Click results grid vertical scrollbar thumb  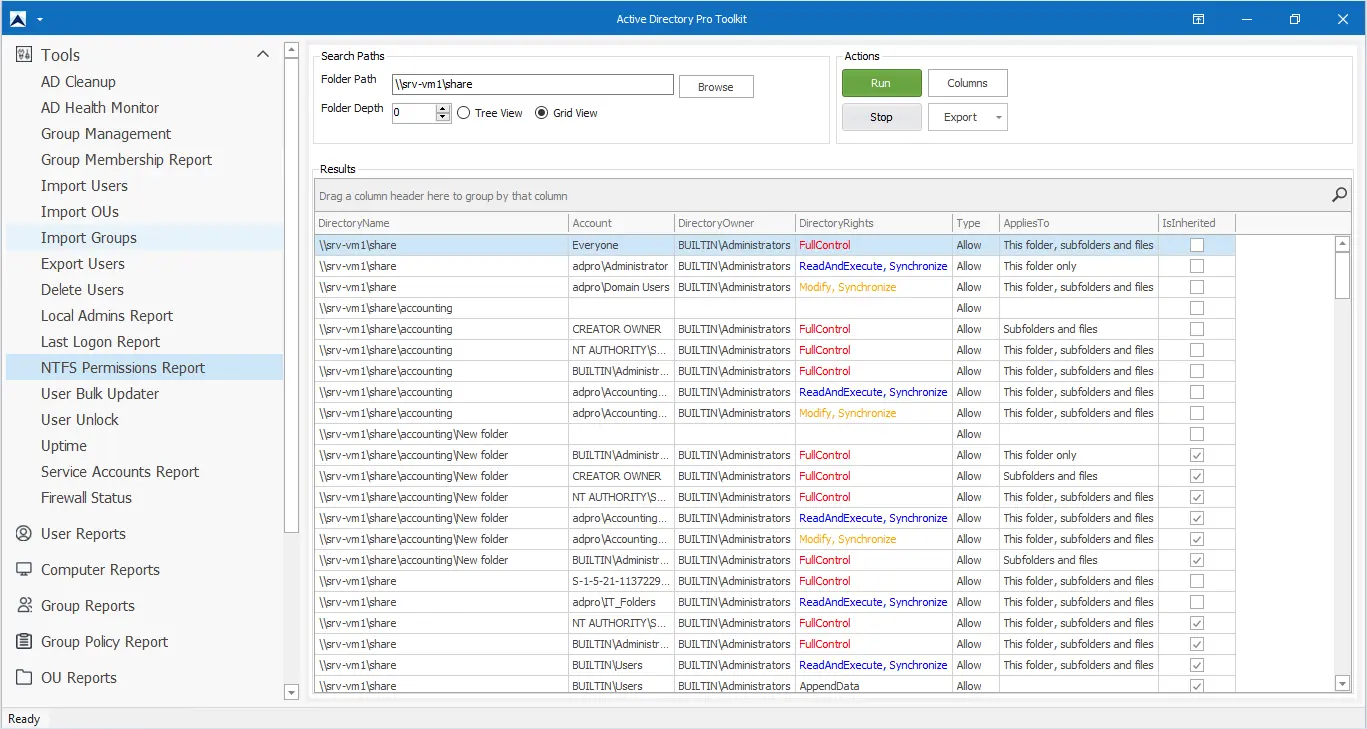(1342, 275)
